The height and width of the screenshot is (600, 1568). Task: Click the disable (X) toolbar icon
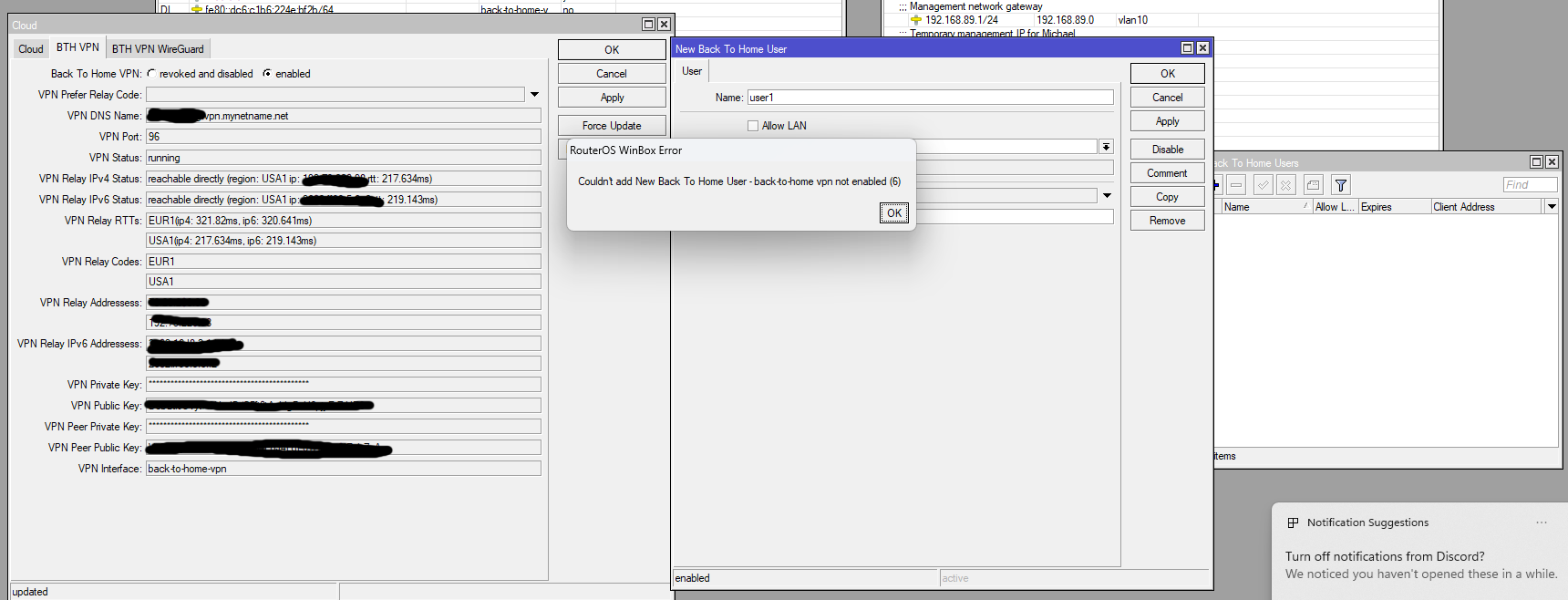pos(1285,185)
